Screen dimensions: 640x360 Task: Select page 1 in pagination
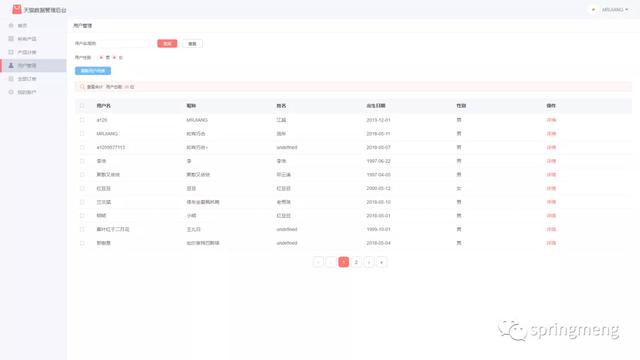pyautogui.click(x=344, y=262)
